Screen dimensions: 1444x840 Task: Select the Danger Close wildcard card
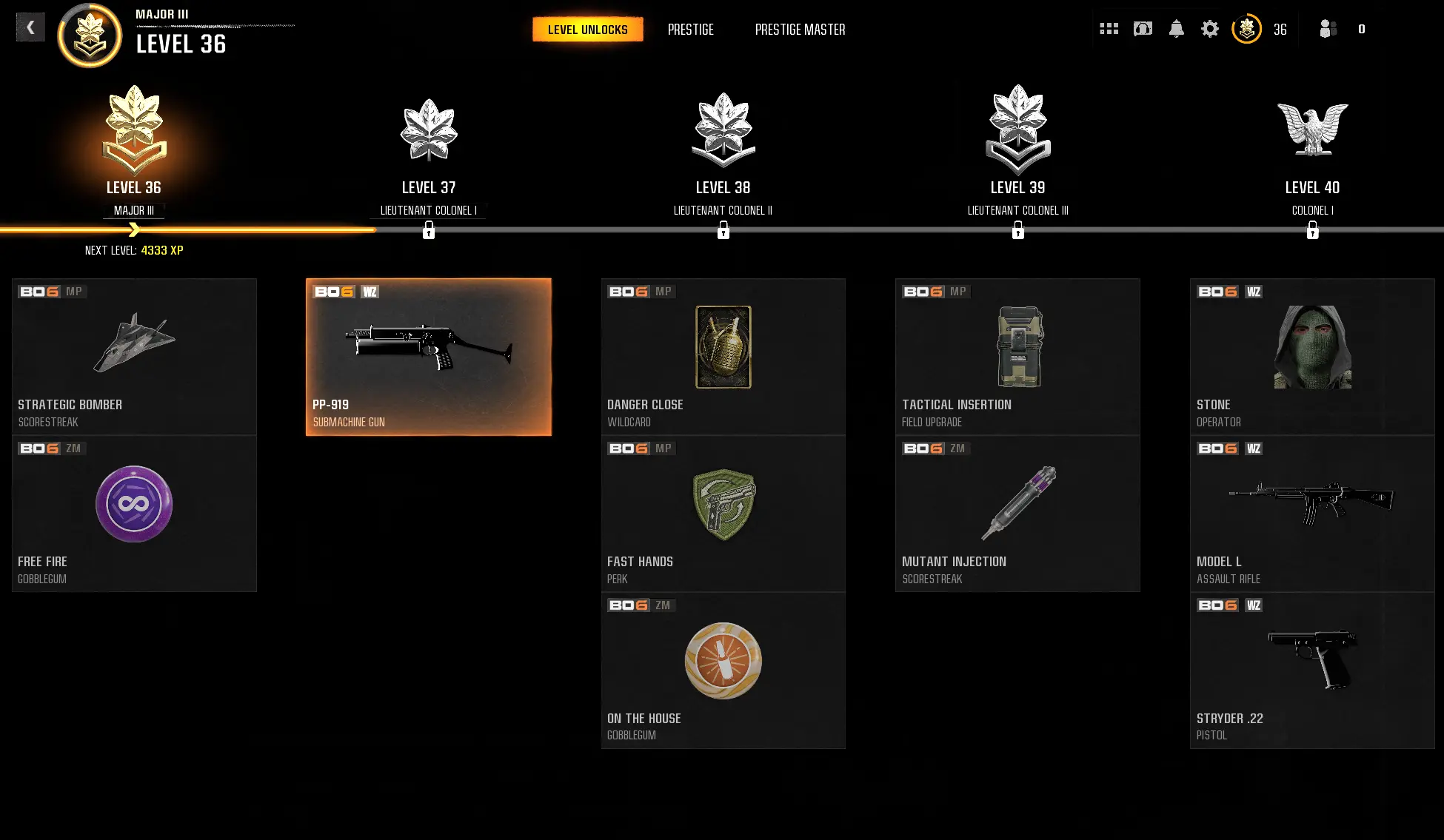pyautogui.click(x=723, y=357)
